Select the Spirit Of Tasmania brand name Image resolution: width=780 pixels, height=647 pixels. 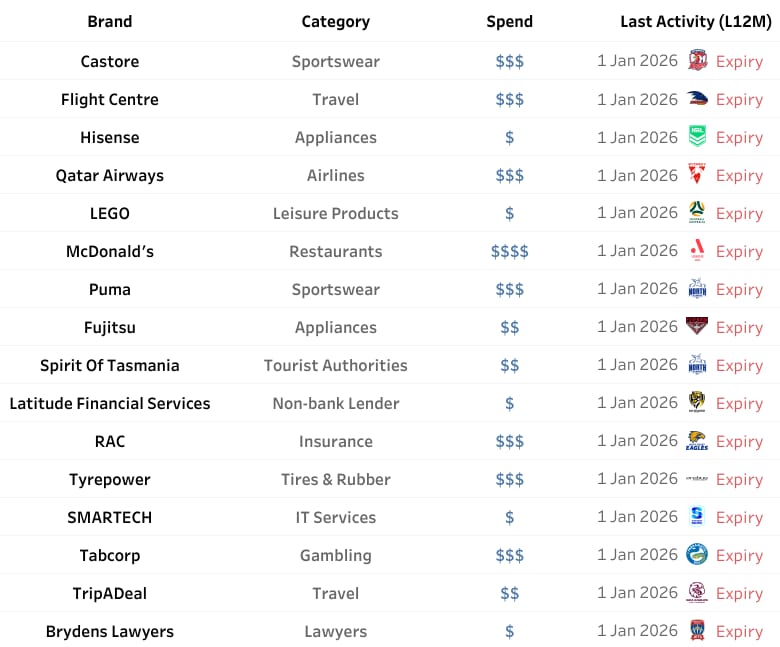(x=110, y=366)
